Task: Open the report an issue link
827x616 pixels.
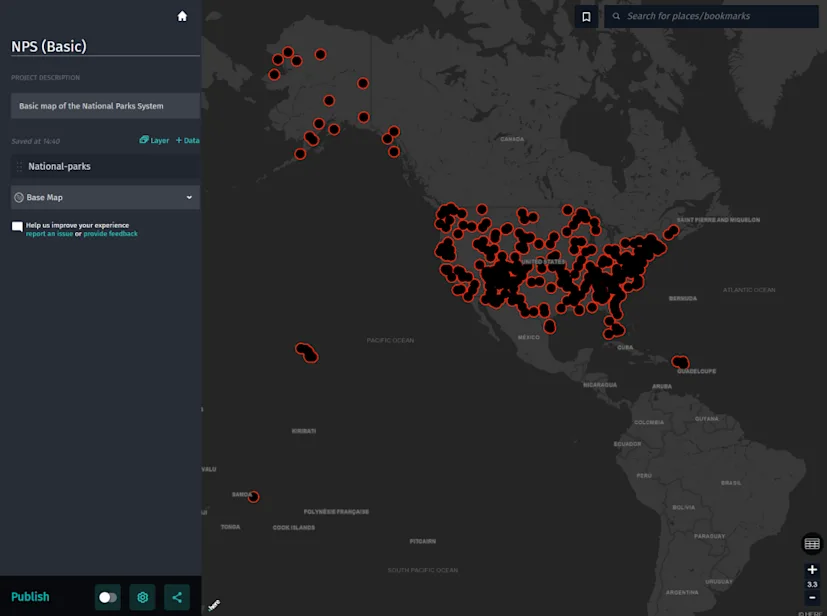Action: tap(49, 234)
